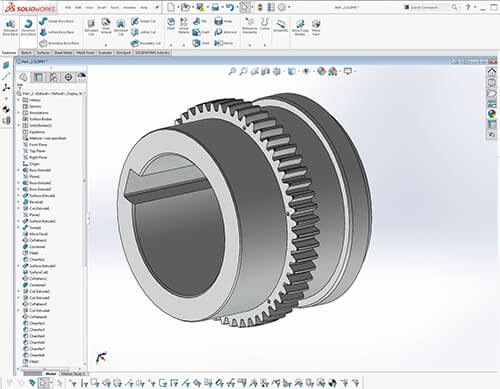Open the Options gear button
500x389 pixels.
[282, 7]
